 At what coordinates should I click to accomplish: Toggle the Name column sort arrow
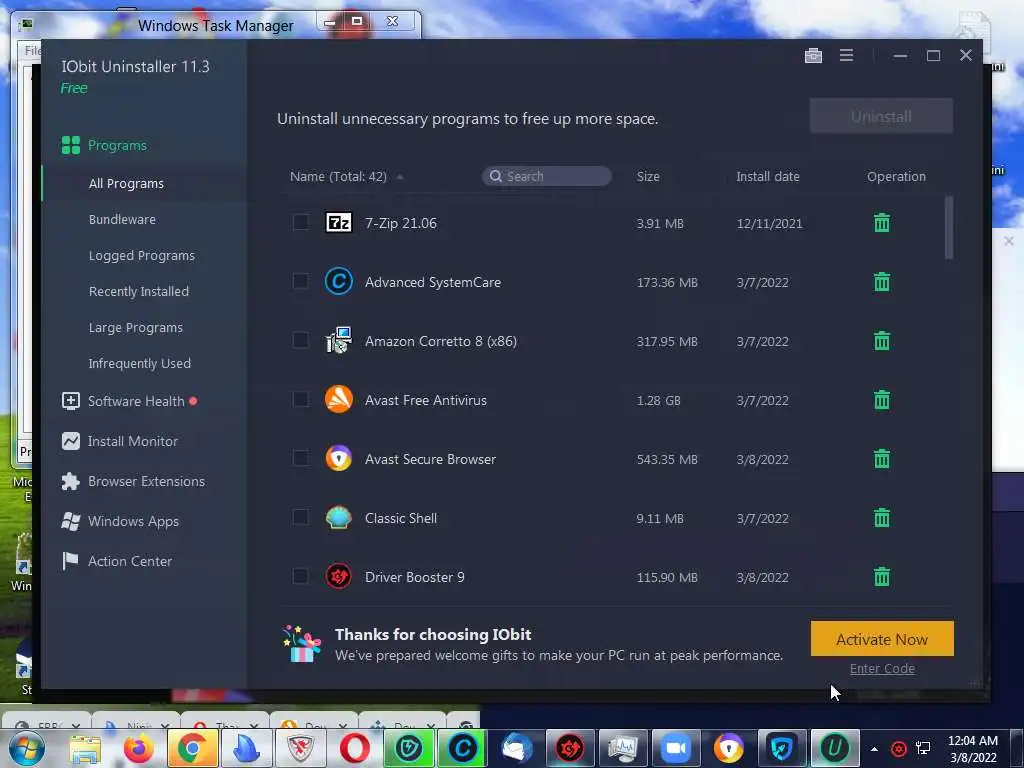click(400, 177)
